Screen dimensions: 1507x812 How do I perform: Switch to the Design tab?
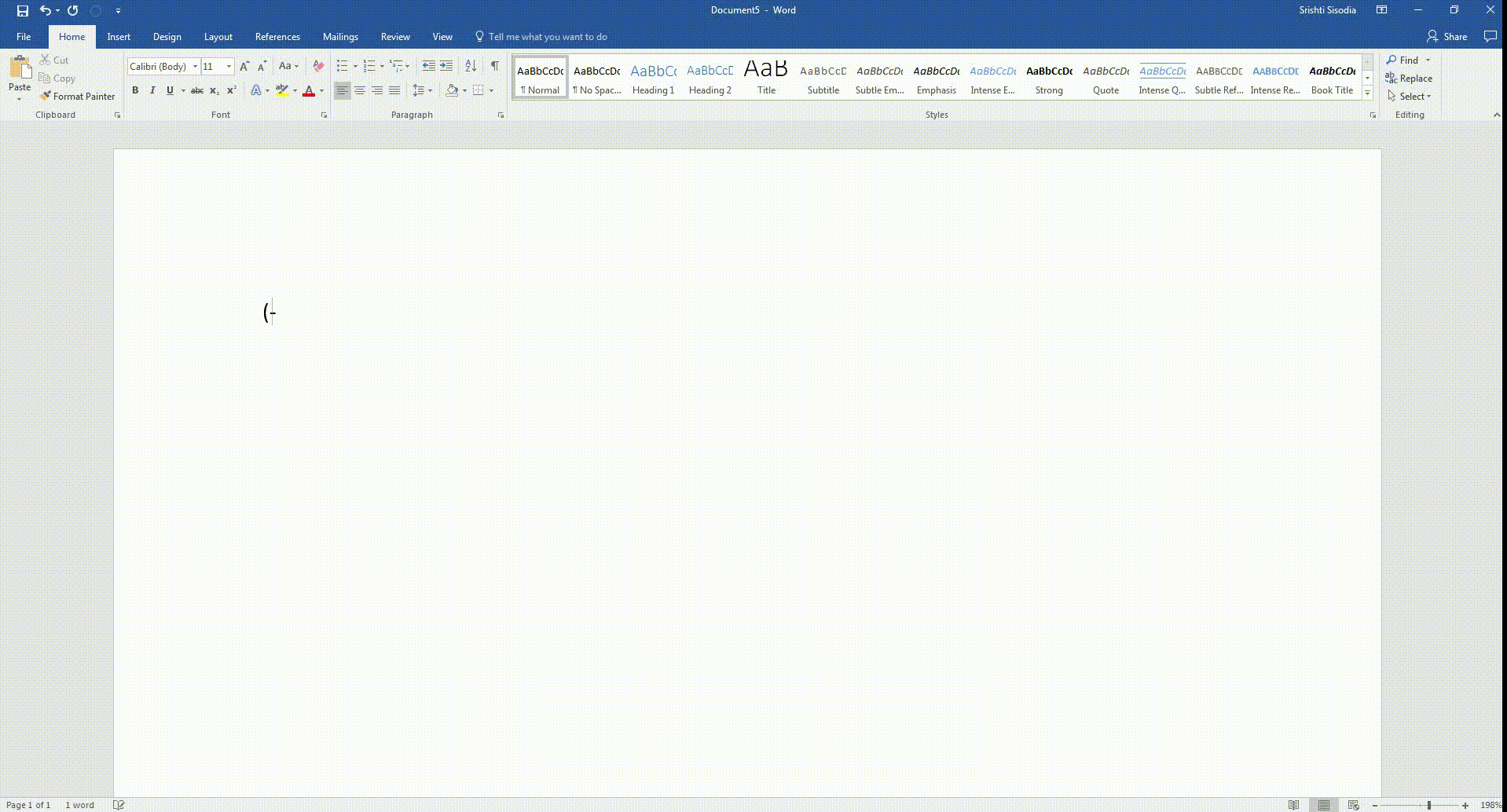[167, 37]
